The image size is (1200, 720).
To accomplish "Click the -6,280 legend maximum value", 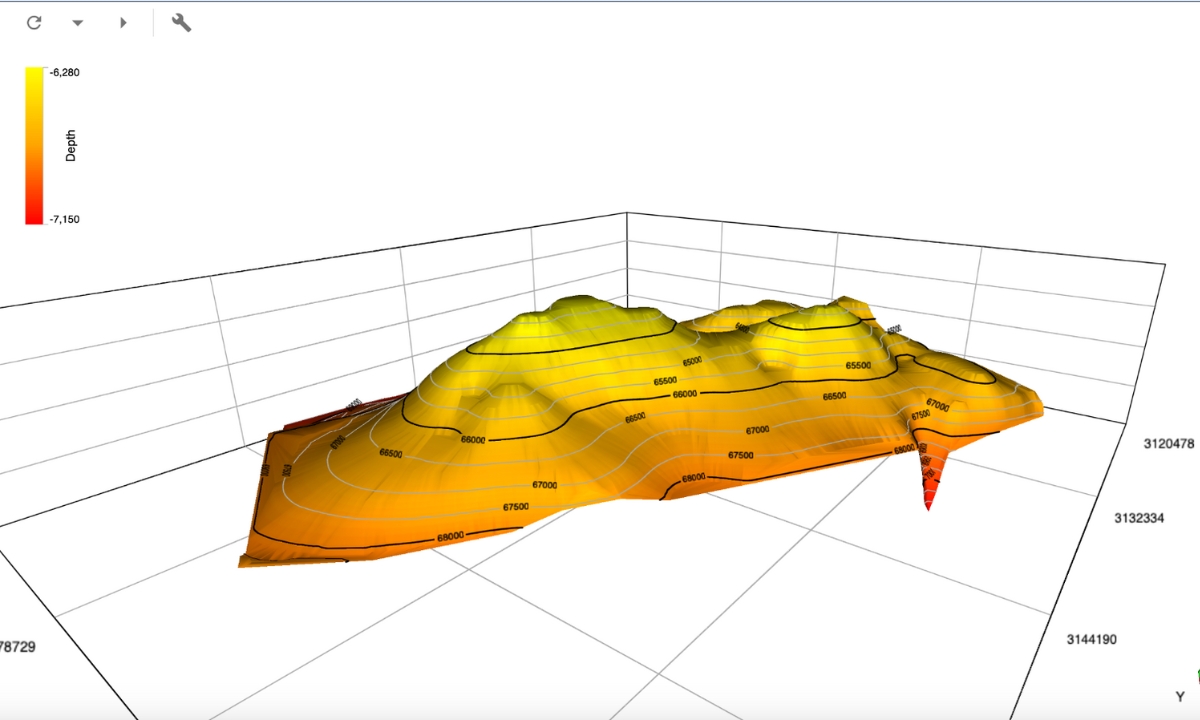I will pyautogui.click(x=64, y=72).
